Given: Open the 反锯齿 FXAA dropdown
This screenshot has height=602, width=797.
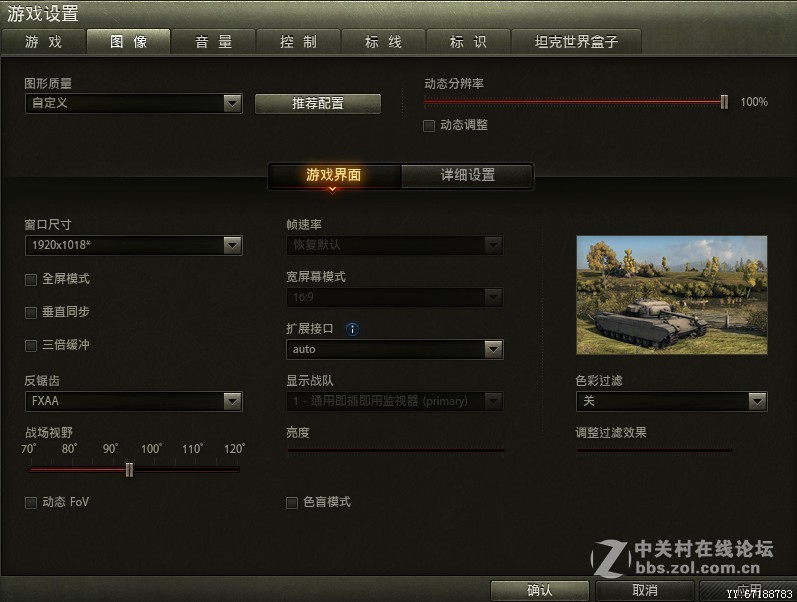Looking at the screenshot, I should (x=134, y=401).
